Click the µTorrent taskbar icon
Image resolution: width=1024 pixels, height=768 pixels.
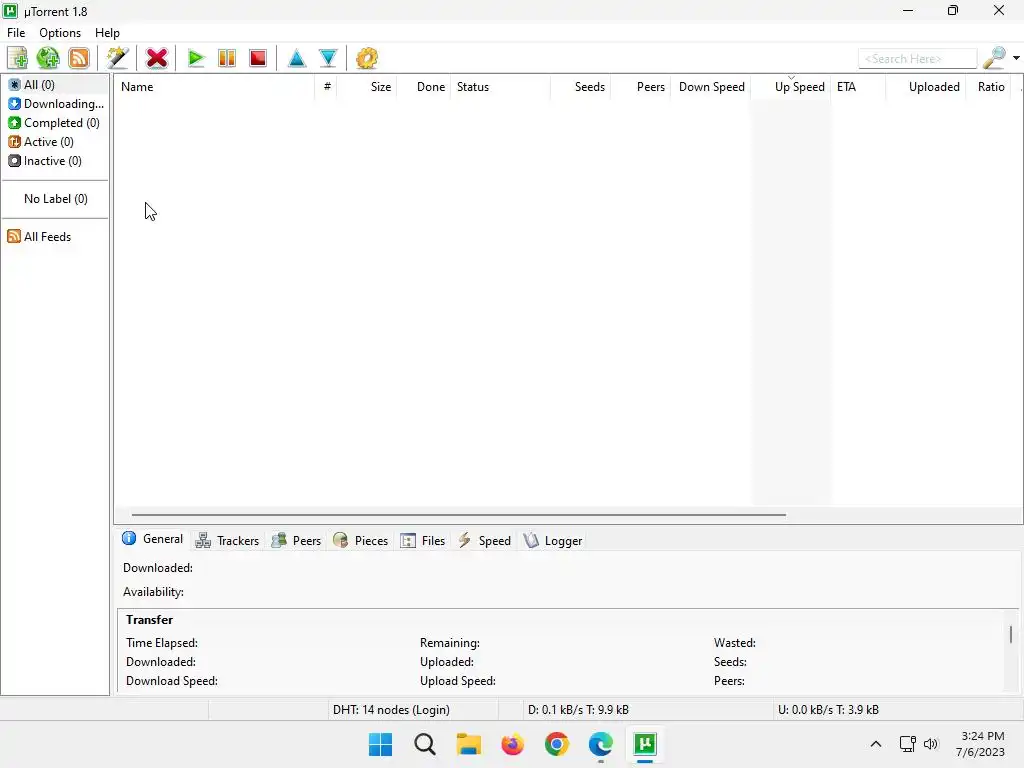[x=645, y=744]
